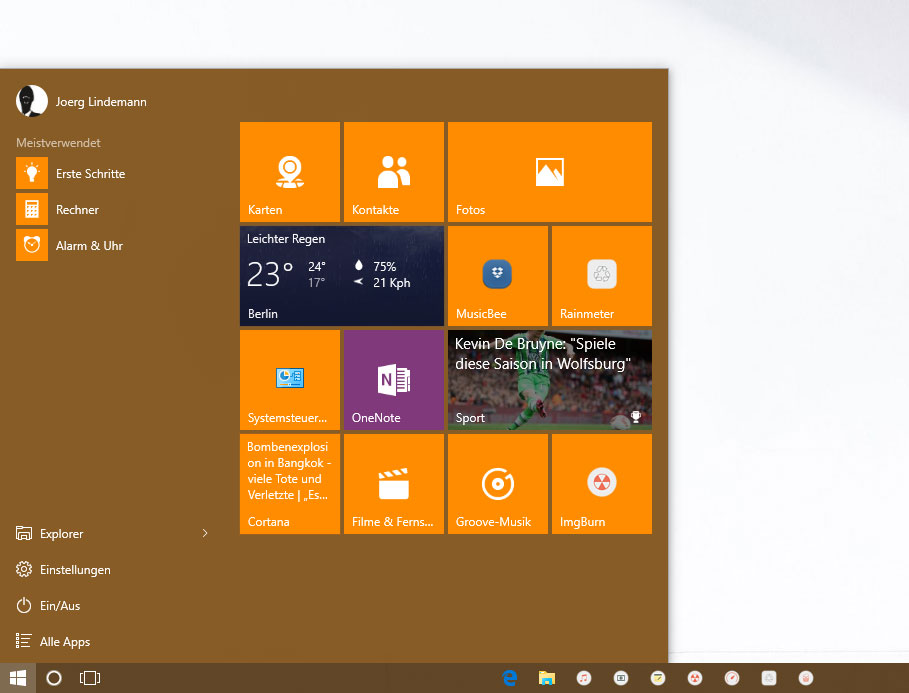
Task: Click the Rechner calculator icon
Action: pos(32,209)
